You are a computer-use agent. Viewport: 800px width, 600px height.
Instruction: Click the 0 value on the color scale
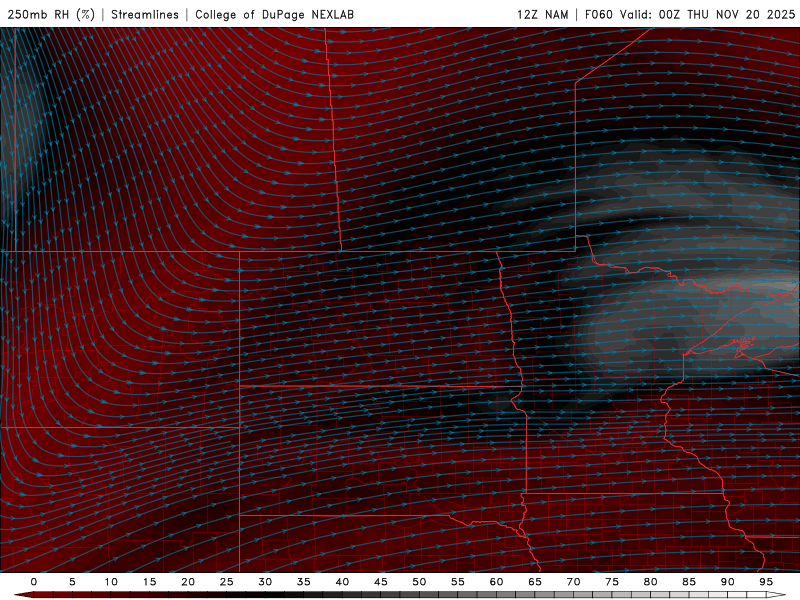pos(34,582)
